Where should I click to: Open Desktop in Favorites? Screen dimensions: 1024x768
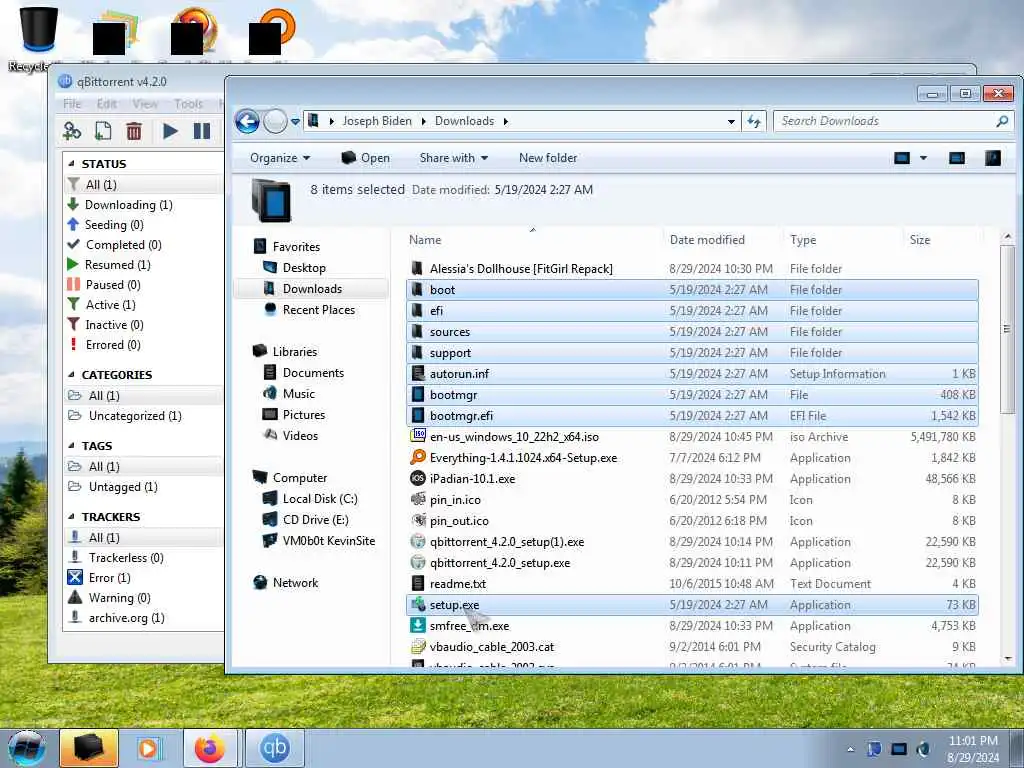[x=304, y=268]
